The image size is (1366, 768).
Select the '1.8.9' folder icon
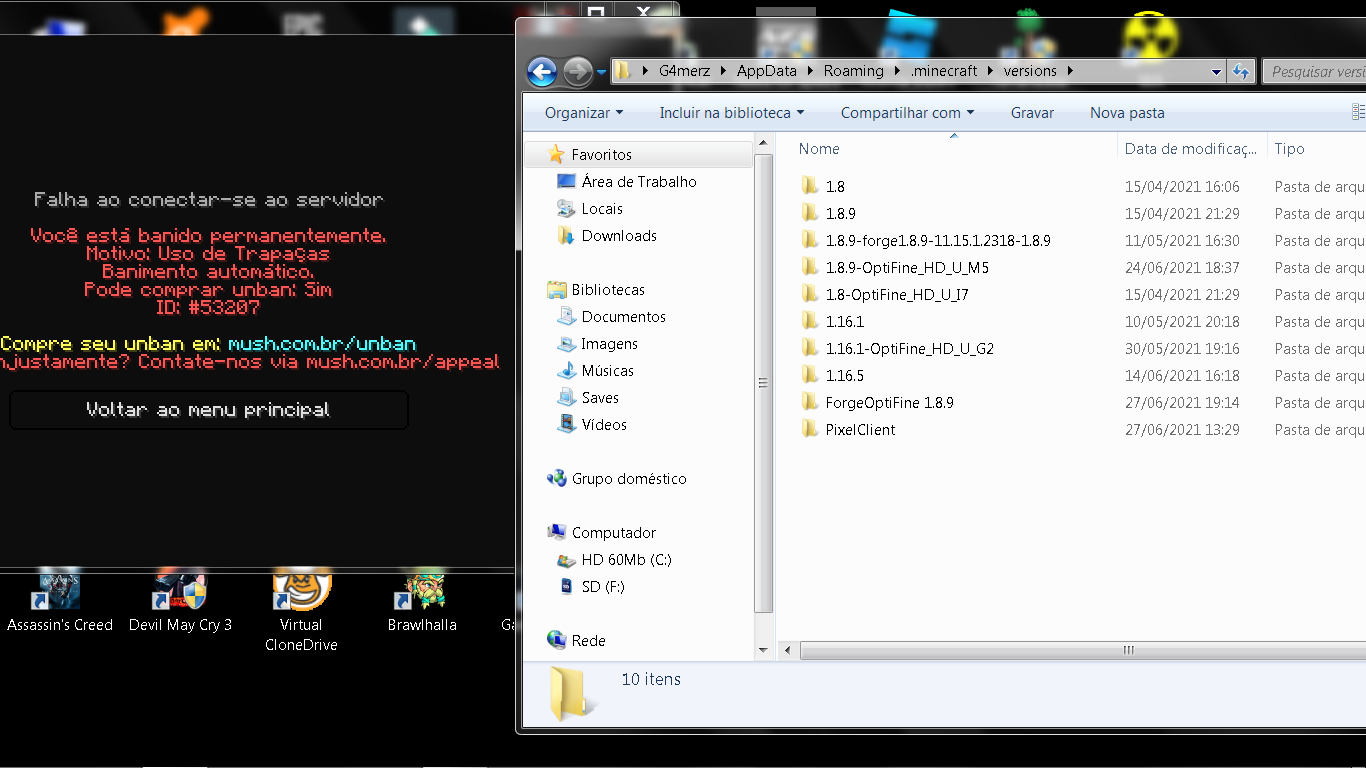coord(810,213)
